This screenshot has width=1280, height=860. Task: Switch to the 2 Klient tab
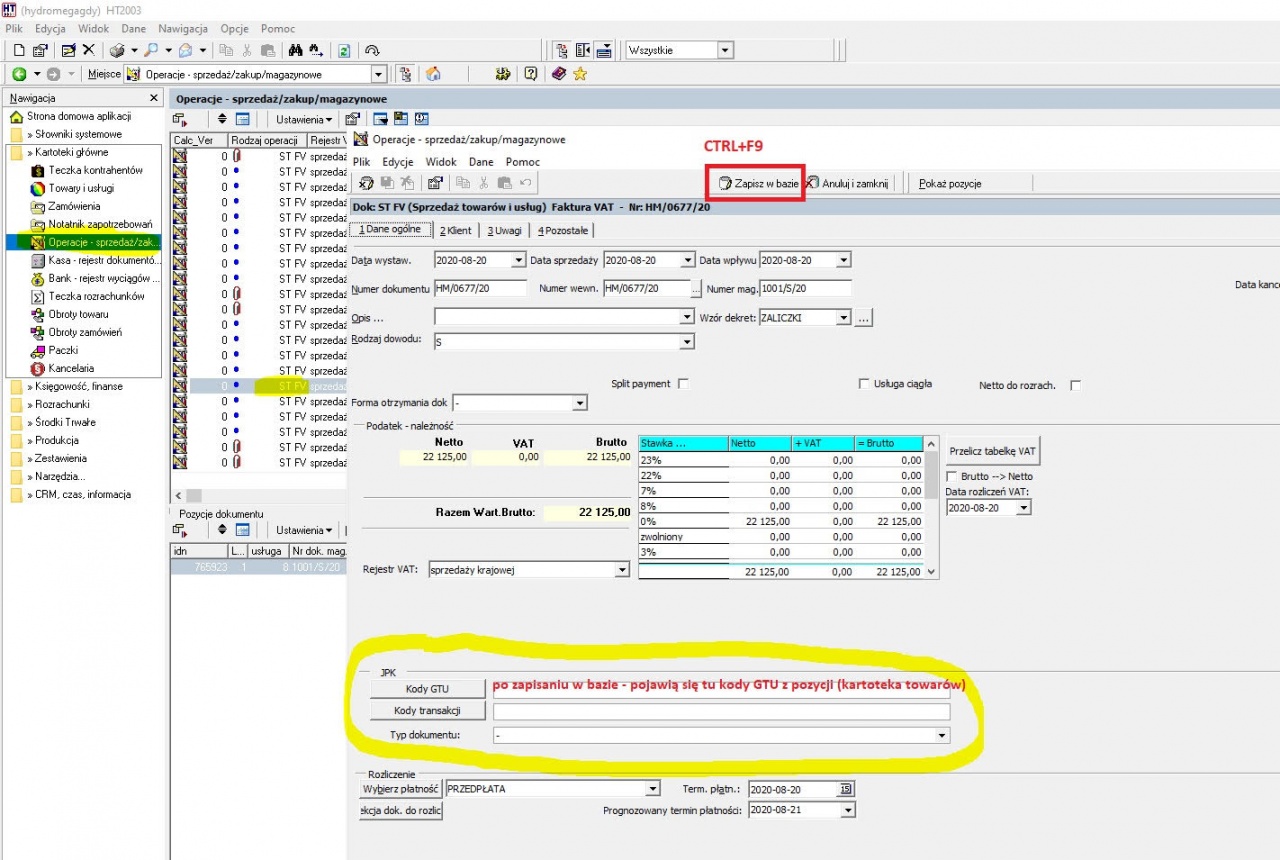455,230
